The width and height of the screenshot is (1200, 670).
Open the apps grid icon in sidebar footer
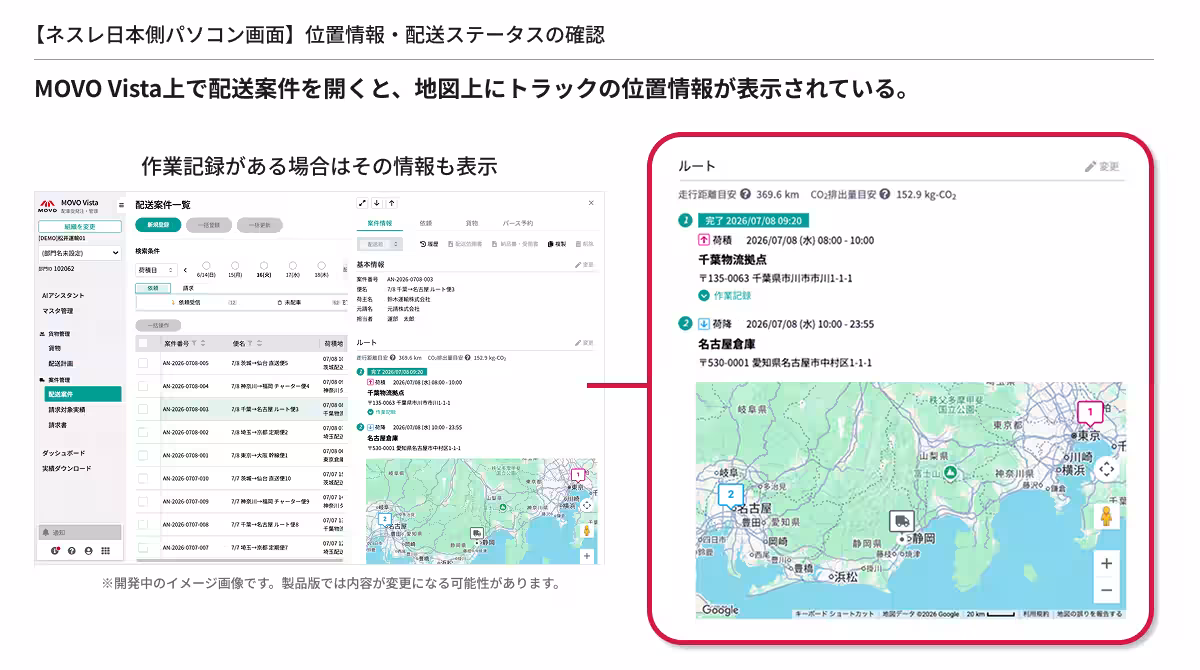(x=105, y=550)
